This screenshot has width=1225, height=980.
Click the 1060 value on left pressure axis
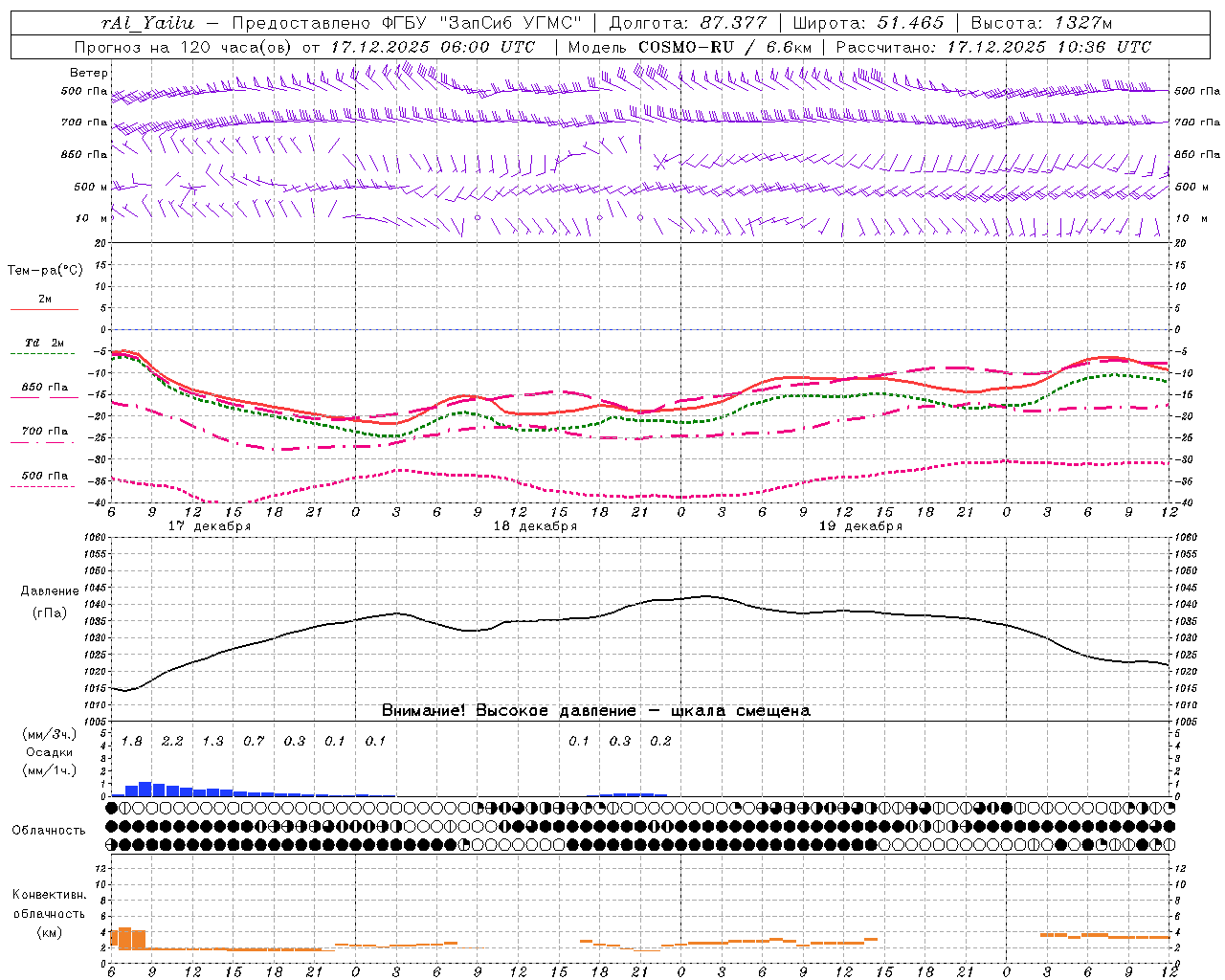[96, 538]
